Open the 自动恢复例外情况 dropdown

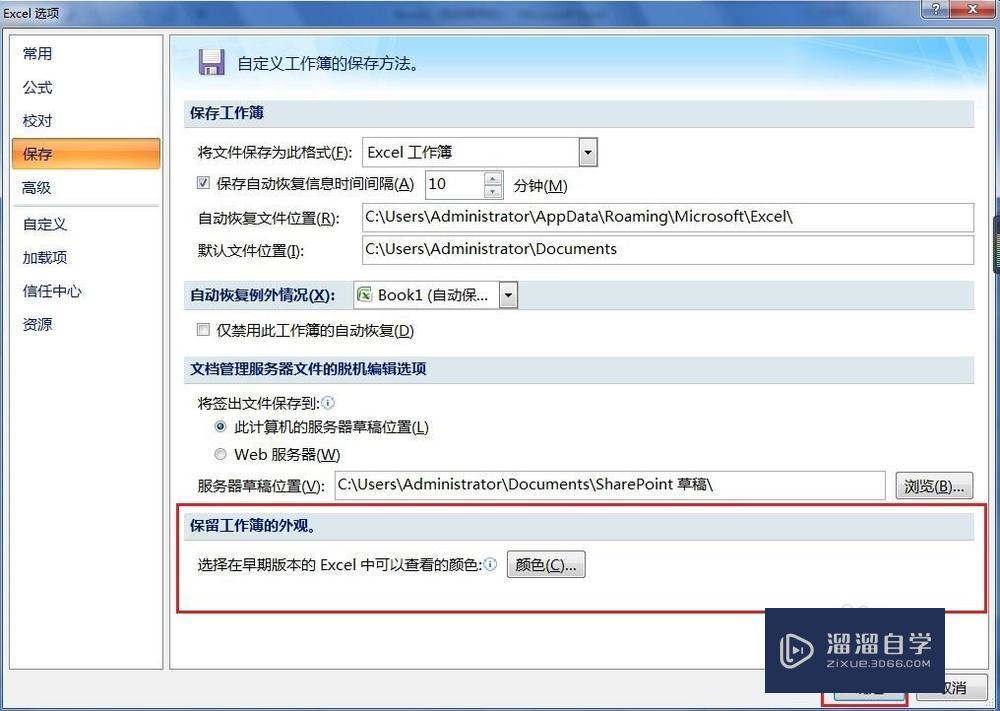click(x=508, y=294)
